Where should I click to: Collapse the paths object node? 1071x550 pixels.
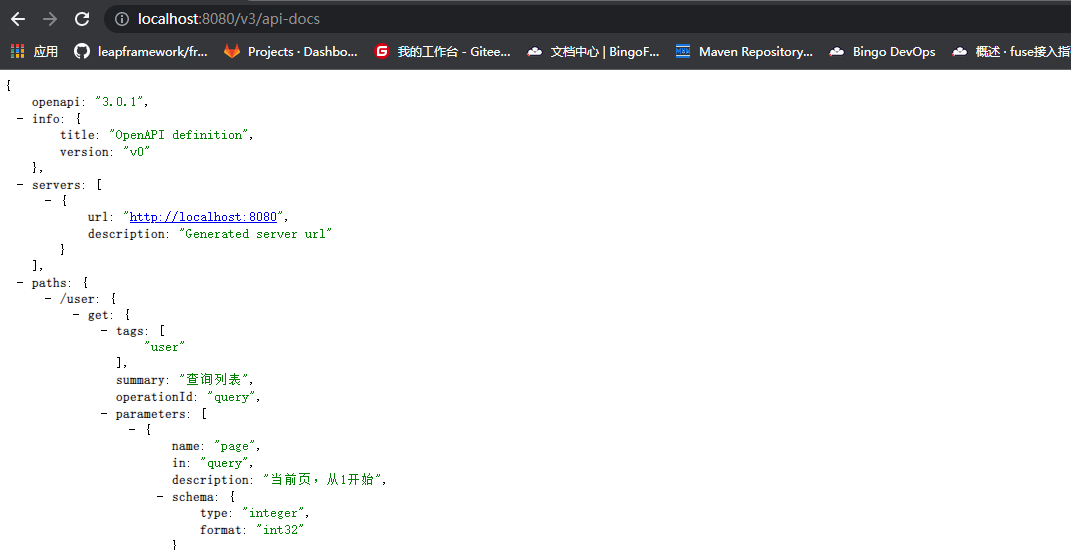tap(20, 283)
